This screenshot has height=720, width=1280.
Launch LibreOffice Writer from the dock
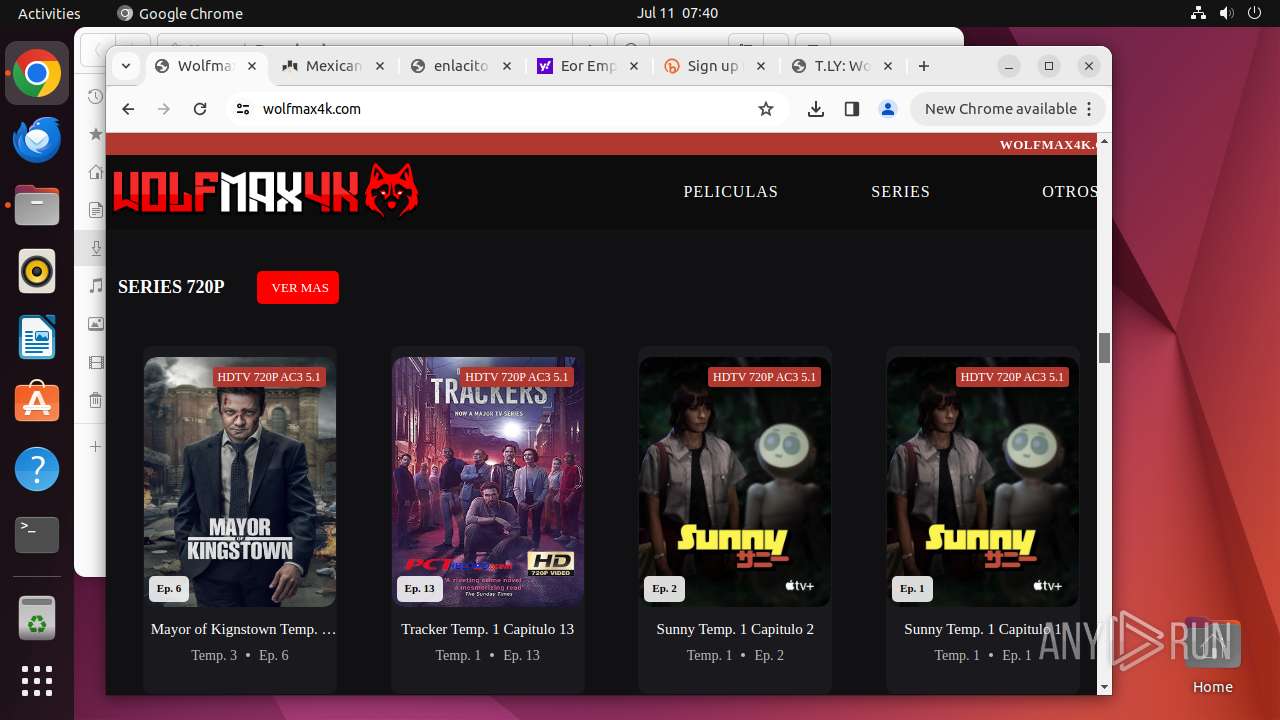tap(37, 338)
